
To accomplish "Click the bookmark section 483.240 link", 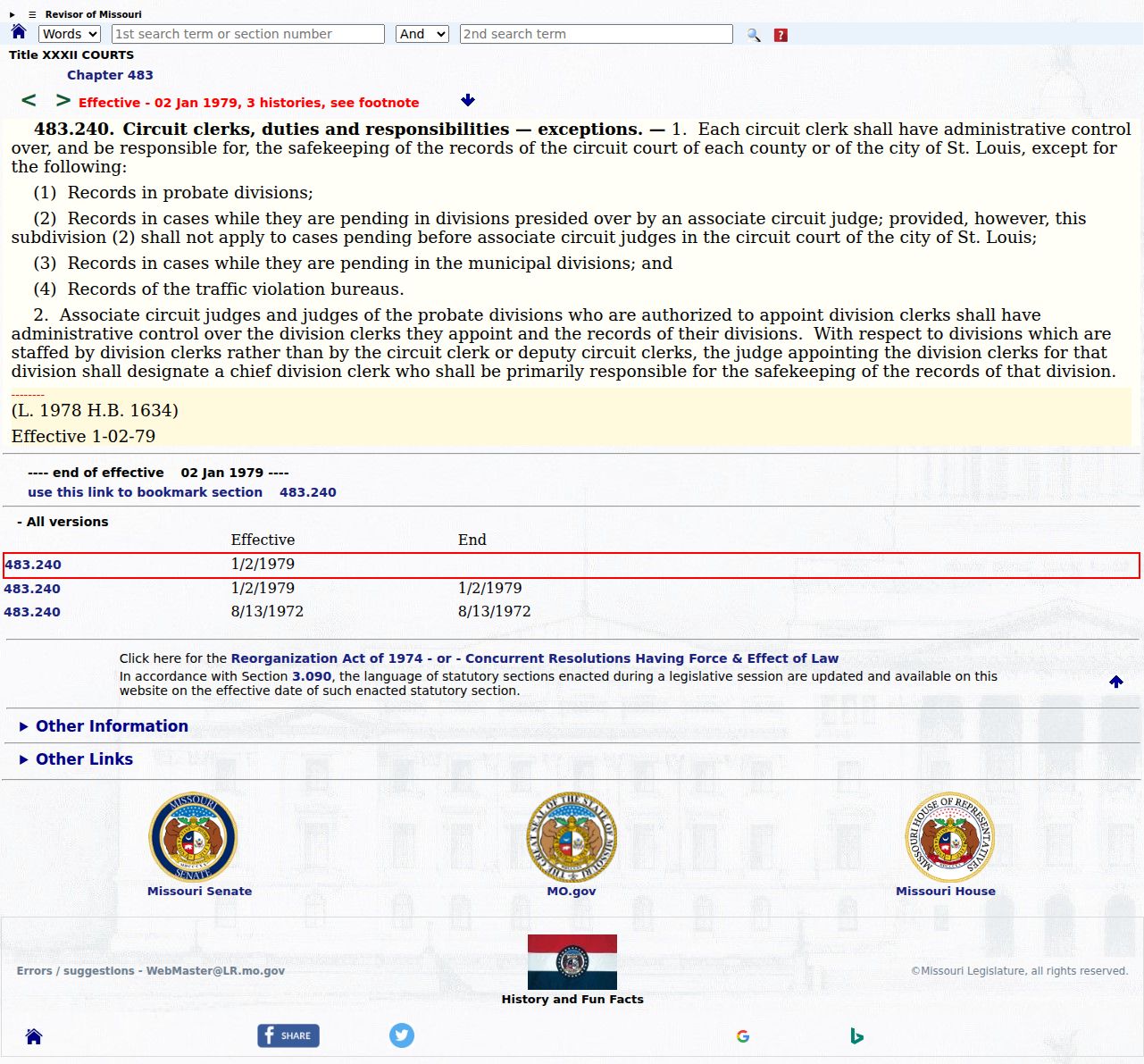I will (x=182, y=492).
